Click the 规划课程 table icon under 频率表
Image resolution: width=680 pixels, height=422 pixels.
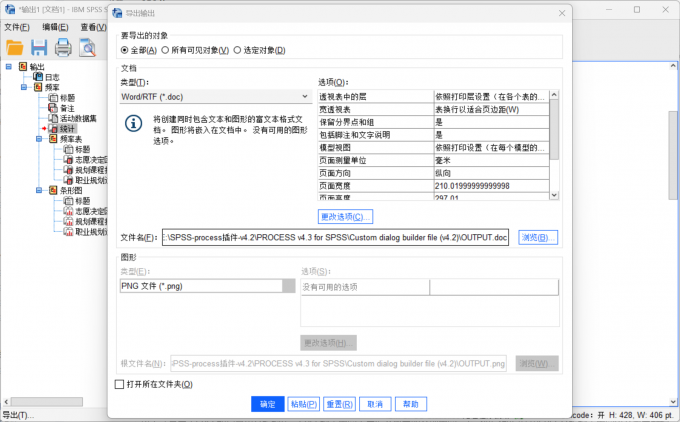68,170
